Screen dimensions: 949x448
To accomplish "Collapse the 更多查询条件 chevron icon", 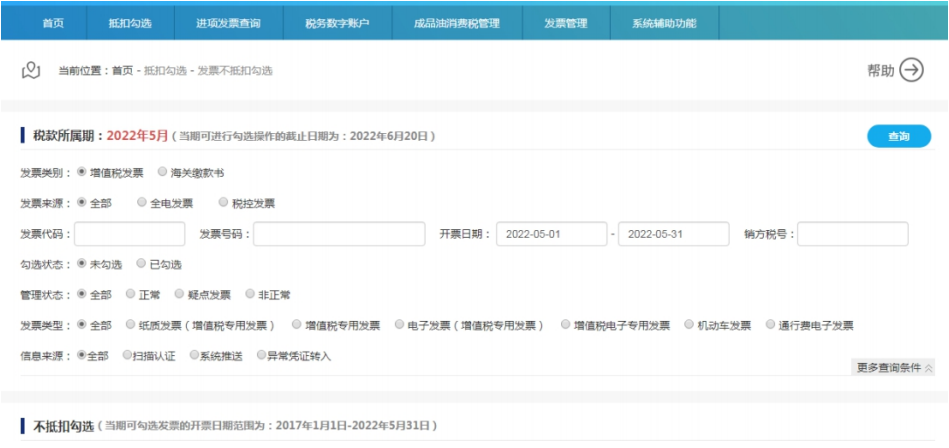I will click(928, 367).
